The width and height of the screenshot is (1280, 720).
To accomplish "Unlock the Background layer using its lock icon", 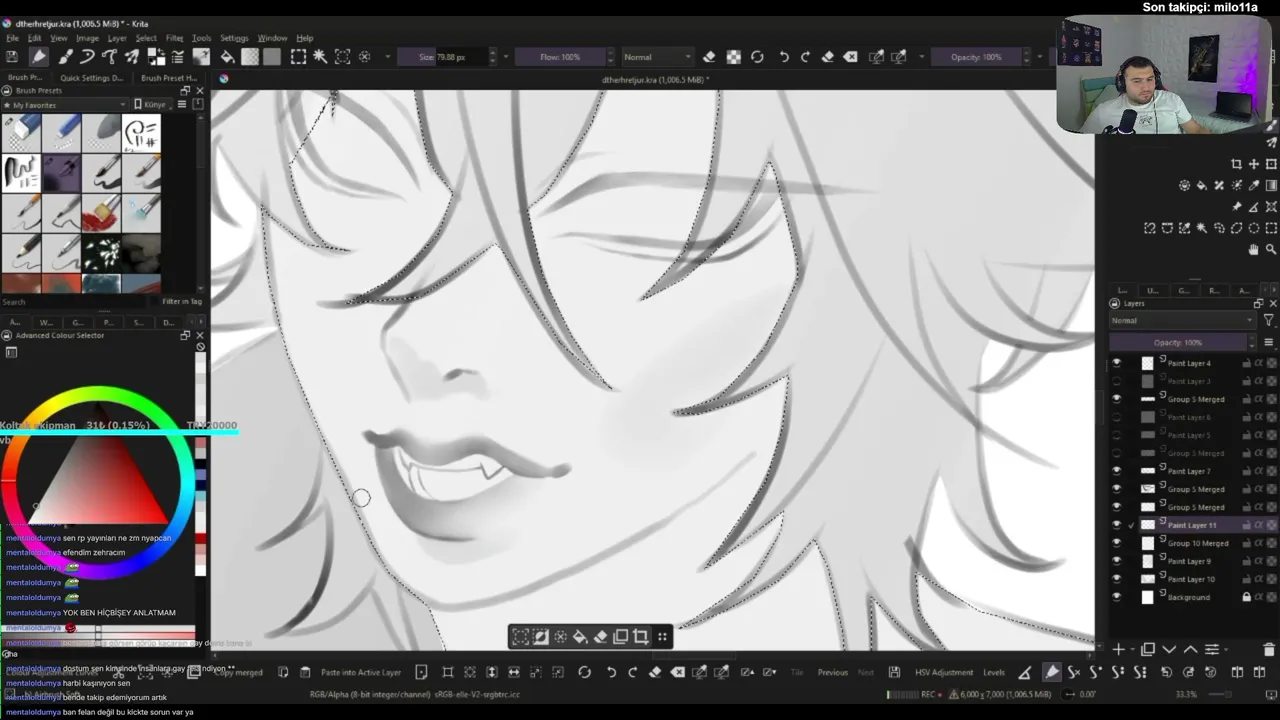I will point(1246,597).
